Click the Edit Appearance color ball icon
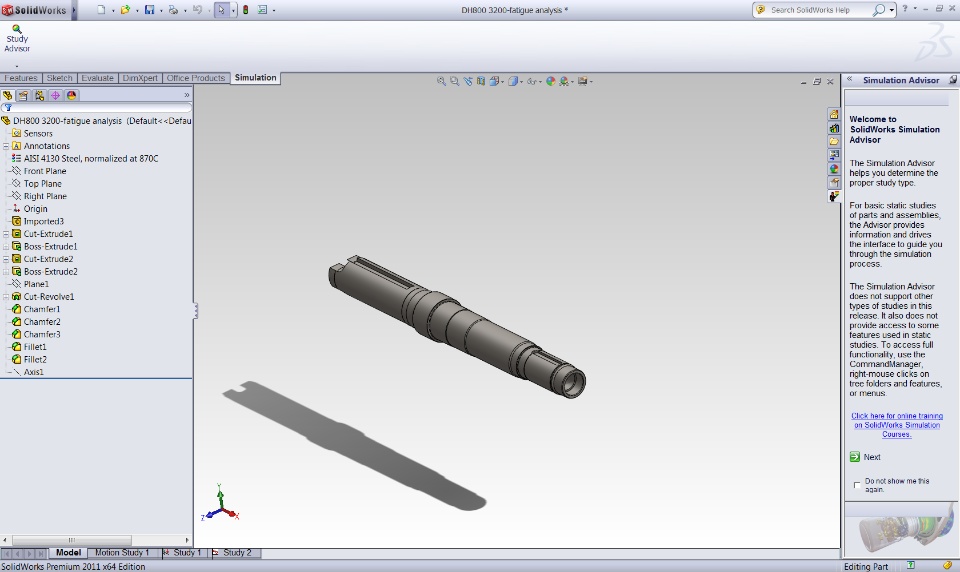This screenshot has width=960, height=572. [550, 81]
